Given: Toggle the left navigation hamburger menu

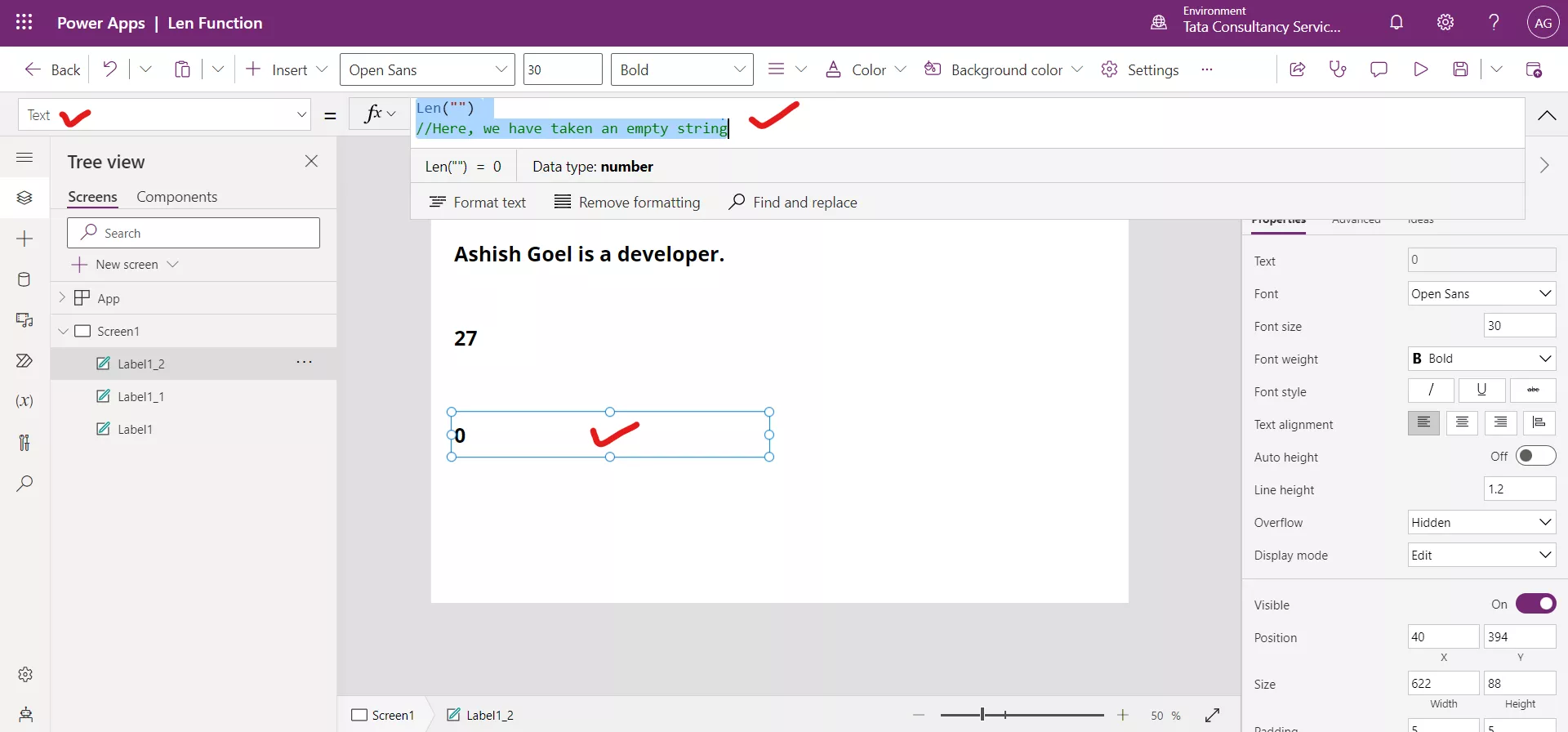Looking at the screenshot, I should tap(24, 157).
